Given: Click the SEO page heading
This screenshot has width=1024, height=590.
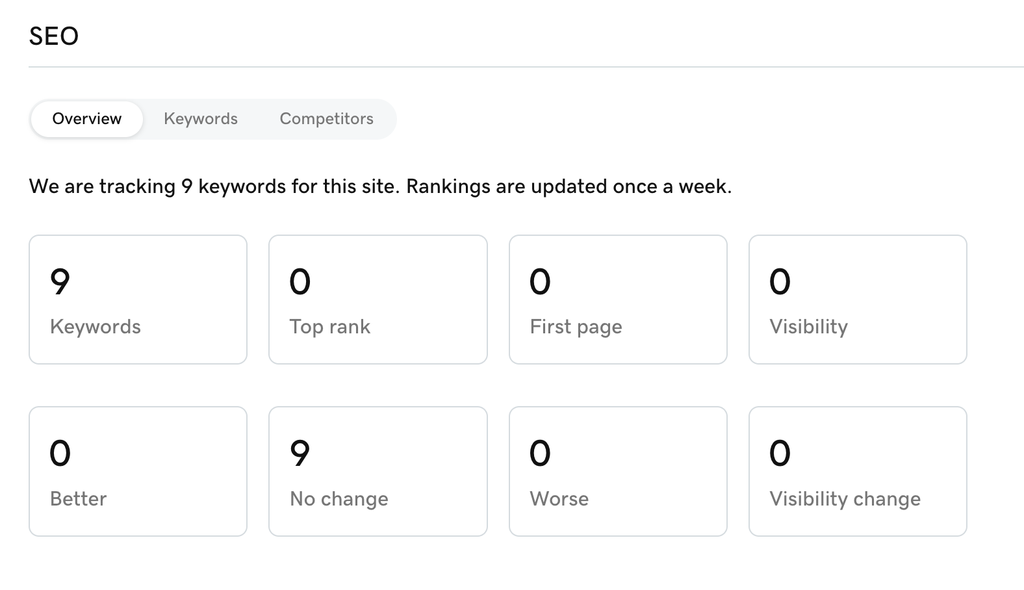Looking at the screenshot, I should point(54,36).
